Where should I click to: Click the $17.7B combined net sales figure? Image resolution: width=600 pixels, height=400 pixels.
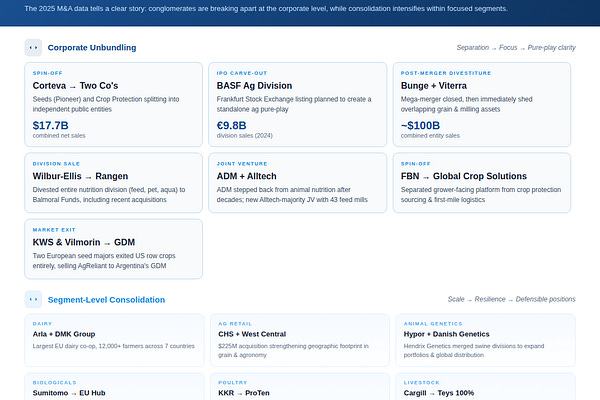coord(51,126)
